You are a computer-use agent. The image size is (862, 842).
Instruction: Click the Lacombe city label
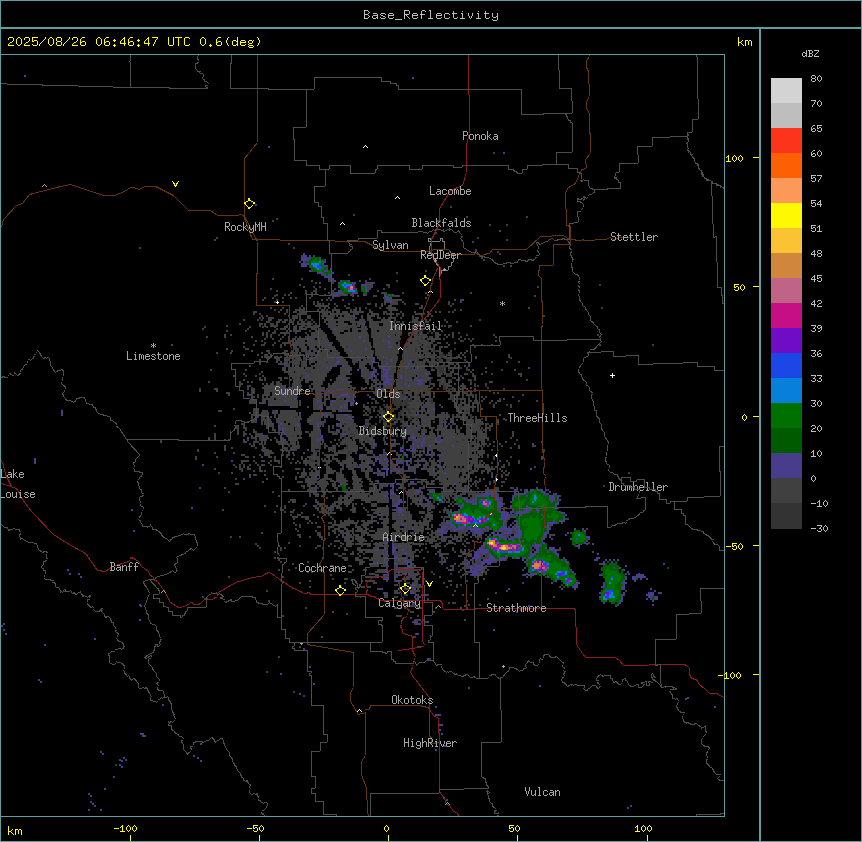point(450,191)
